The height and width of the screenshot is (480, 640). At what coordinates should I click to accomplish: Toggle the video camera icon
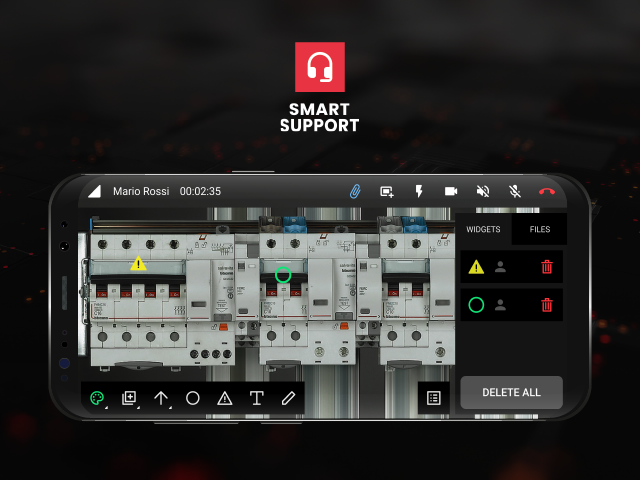coord(451,191)
